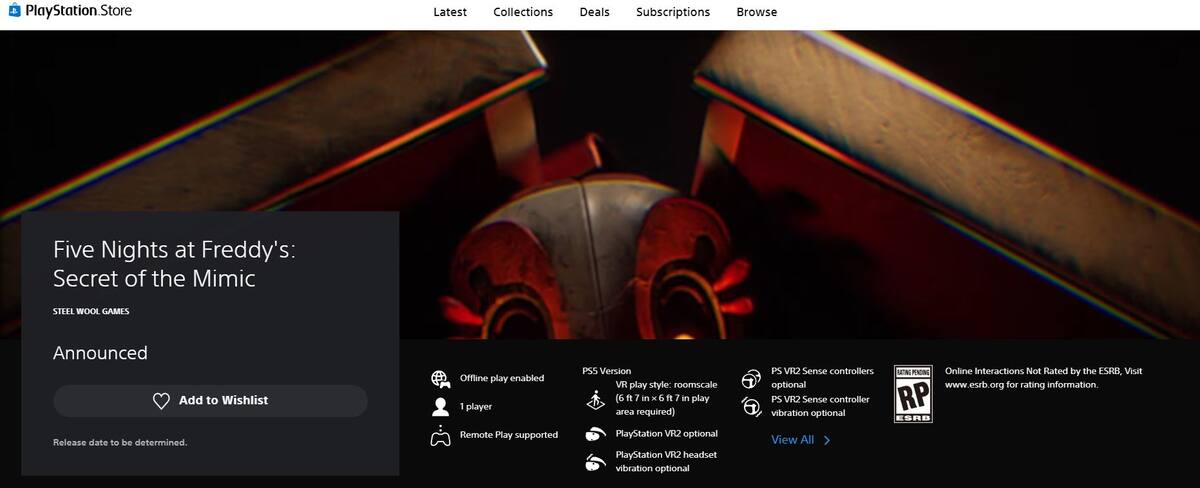Screen dimensions: 1200x488
Task: Click the Offline play enabled globe icon
Action: pos(440,379)
